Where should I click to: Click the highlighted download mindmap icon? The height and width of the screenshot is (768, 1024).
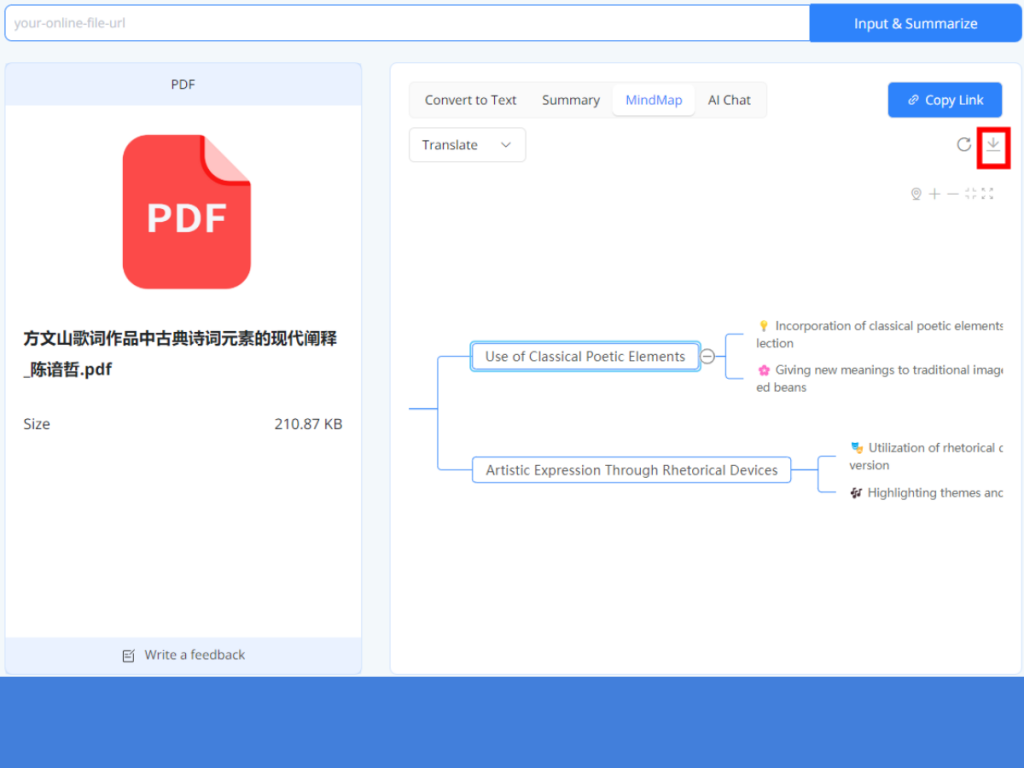click(993, 145)
